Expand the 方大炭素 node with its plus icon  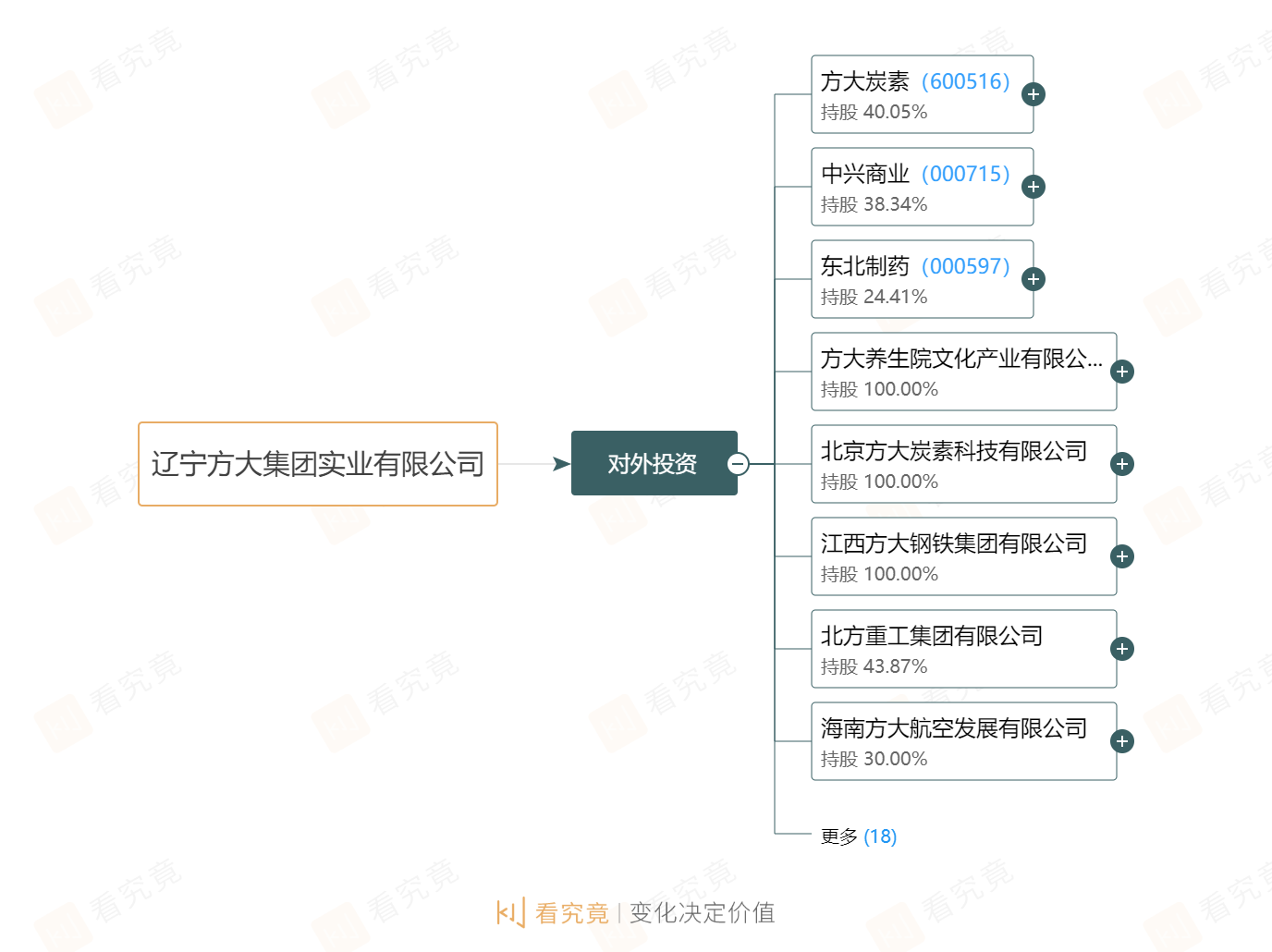click(1033, 94)
